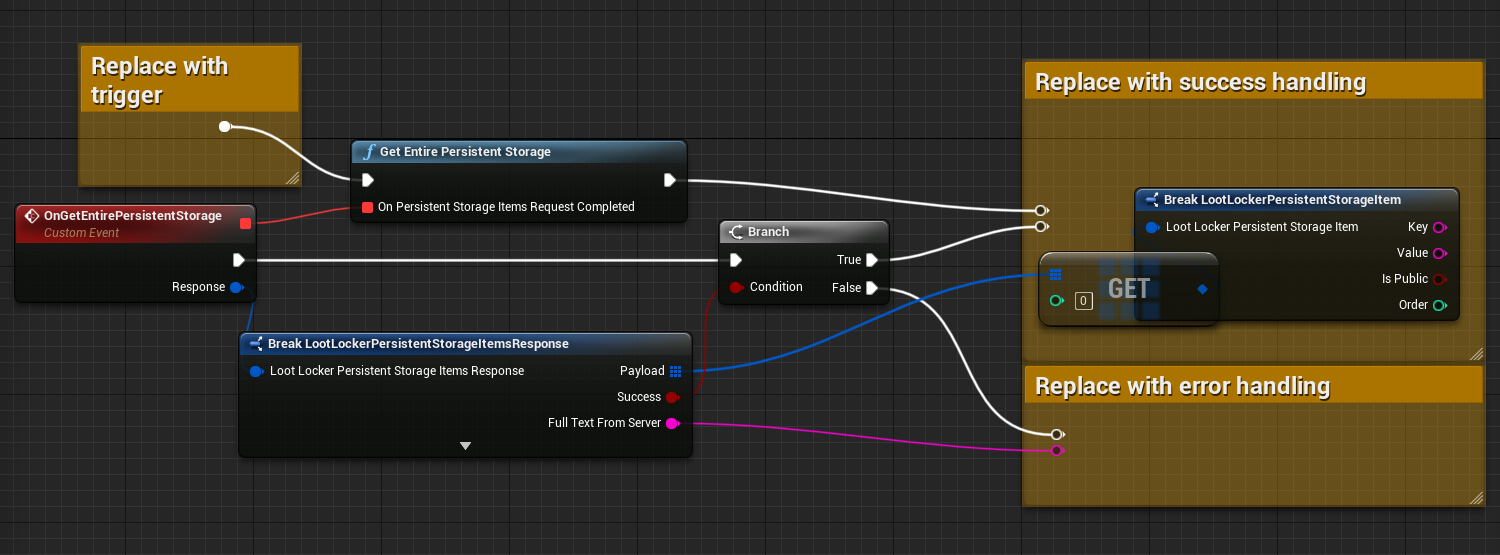Click the red Condition input pin on Branch

tap(736, 287)
